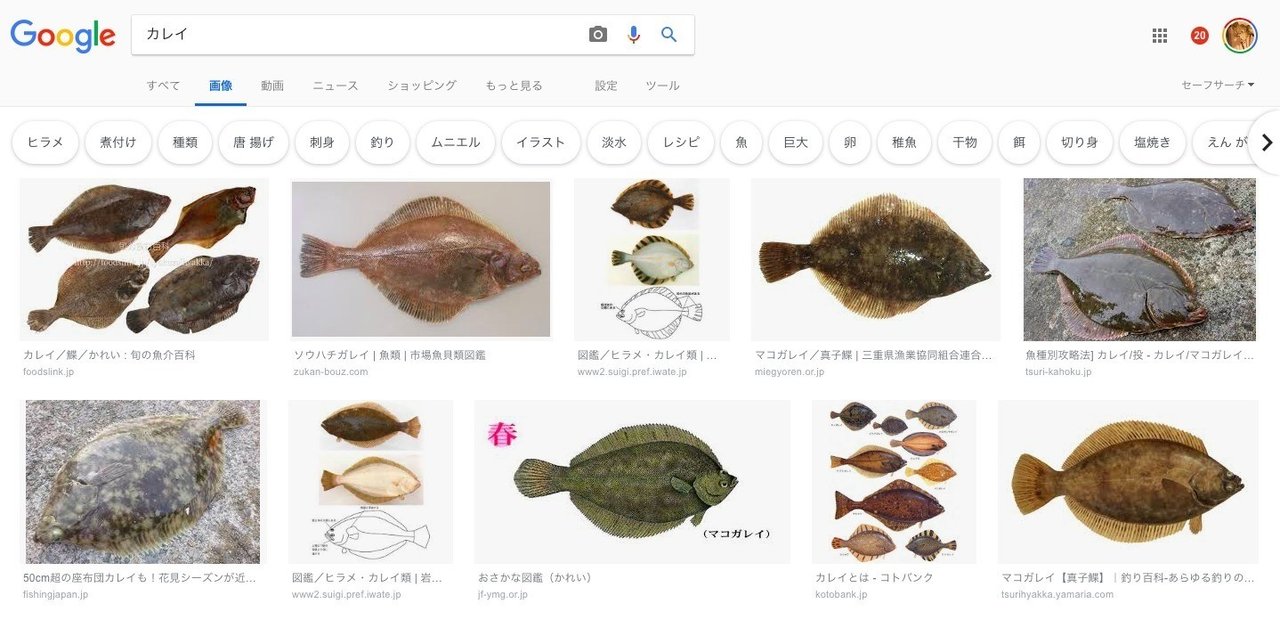Click caption 魚種別攻略法] カレイ/投
The width and height of the screenshot is (1280, 620).
[1140, 355]
